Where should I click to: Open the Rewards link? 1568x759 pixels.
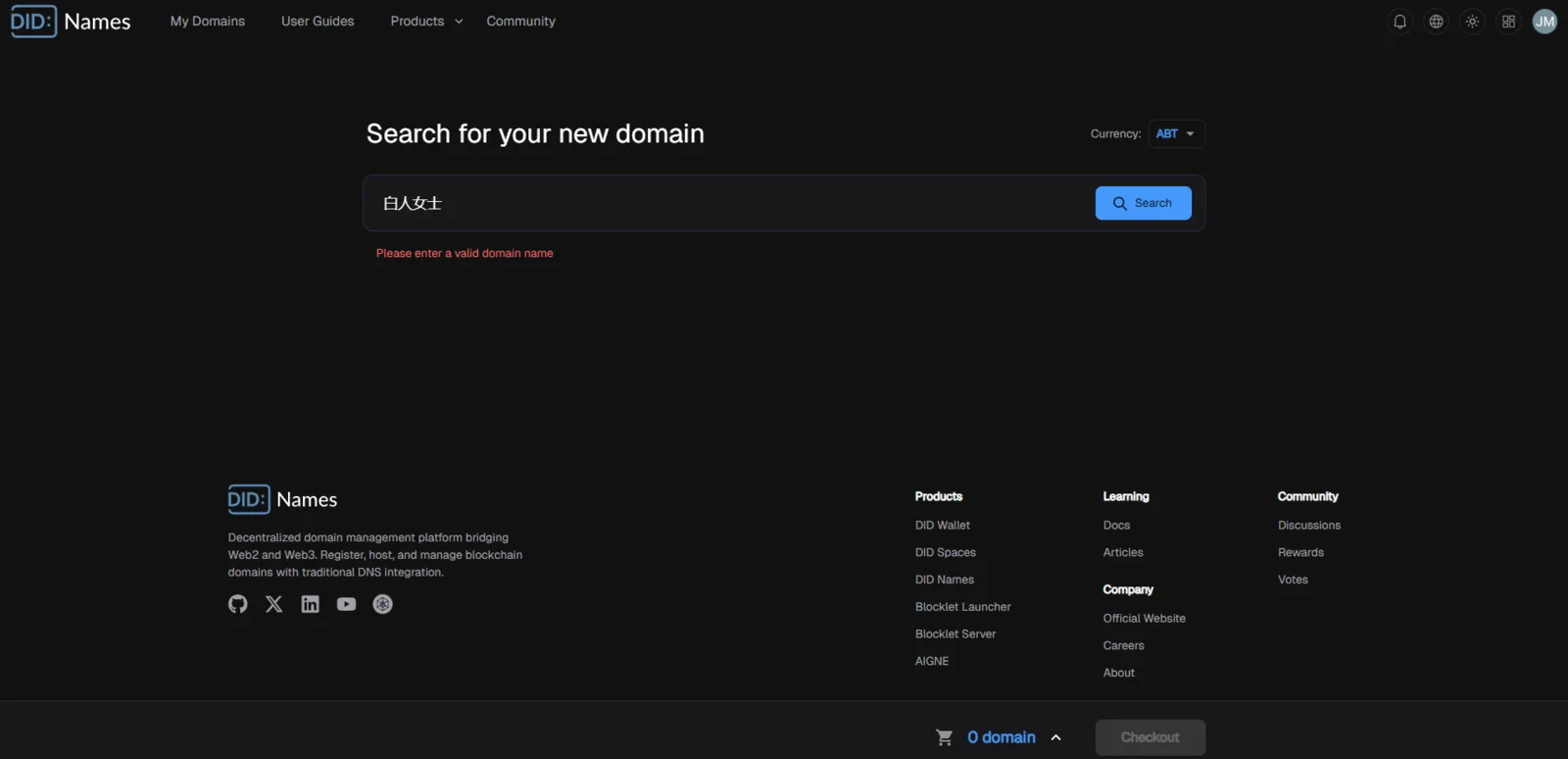[x=1300, y=553]
